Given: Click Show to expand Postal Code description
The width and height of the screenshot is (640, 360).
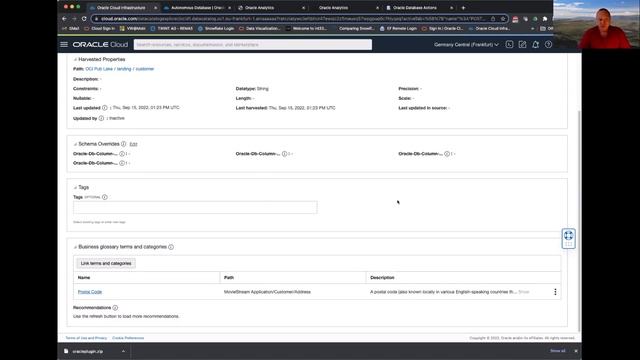Looking at the screenshot, I should 524,292.
